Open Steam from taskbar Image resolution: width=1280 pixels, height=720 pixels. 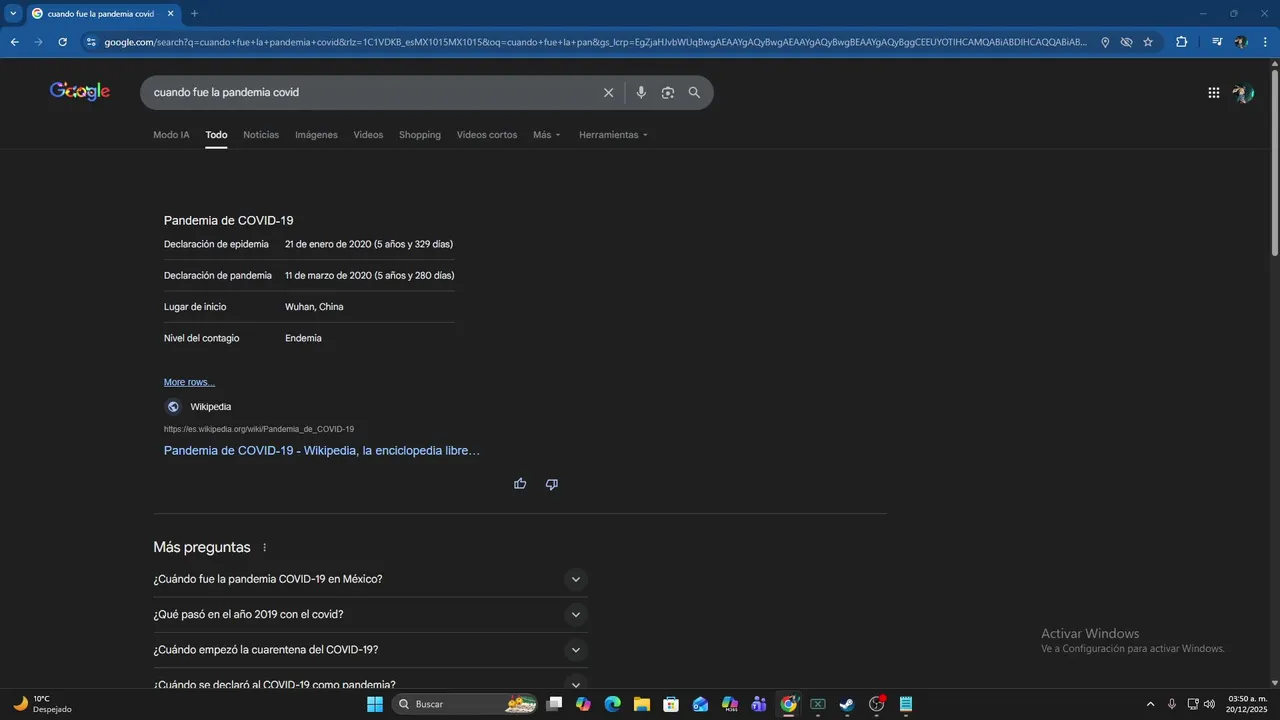[847, 704]
